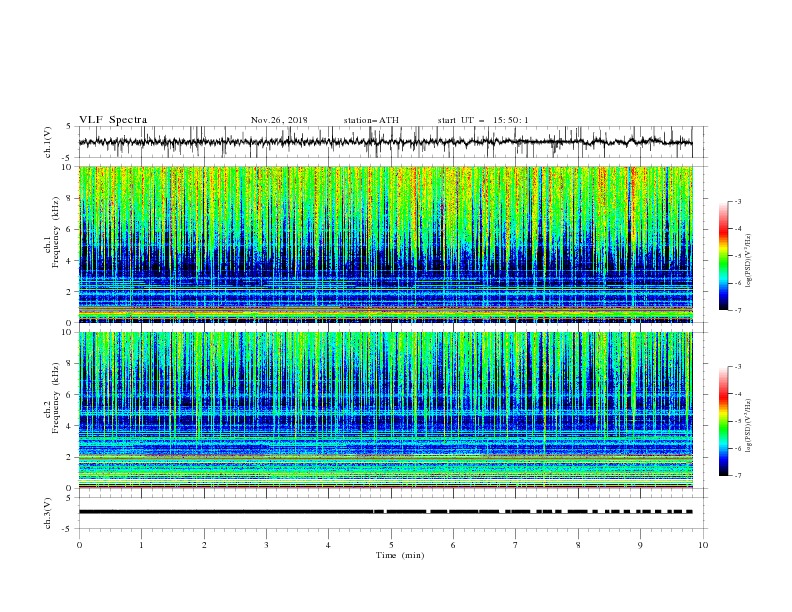Click the ch.2 "Frequency (kHz)" axis label
This screenshot has height=612, width=792.
click(56, 398)
